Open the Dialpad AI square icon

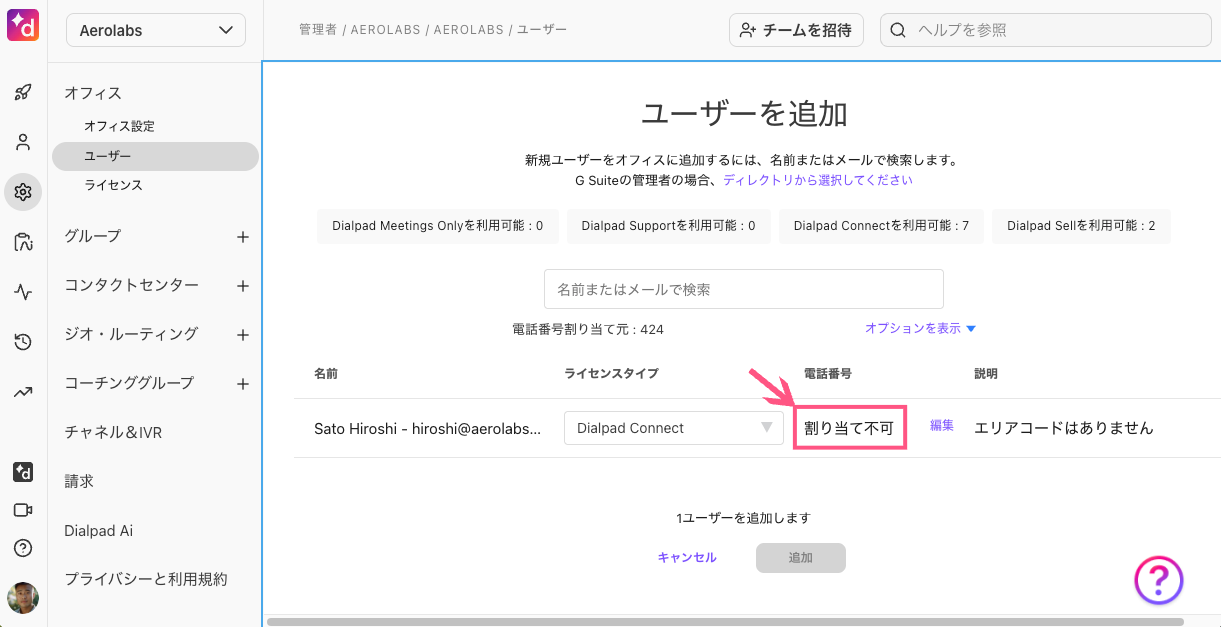(x=23, y=472)
